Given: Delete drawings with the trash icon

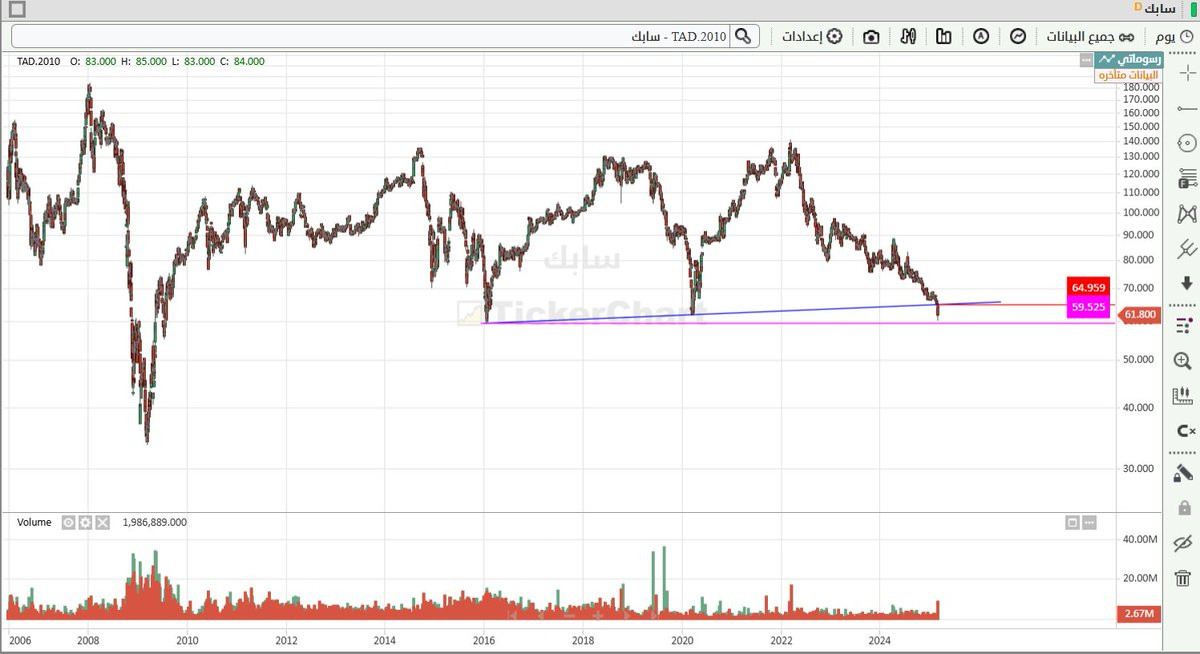Looking at the screenshot, I should coord(1184,578).
